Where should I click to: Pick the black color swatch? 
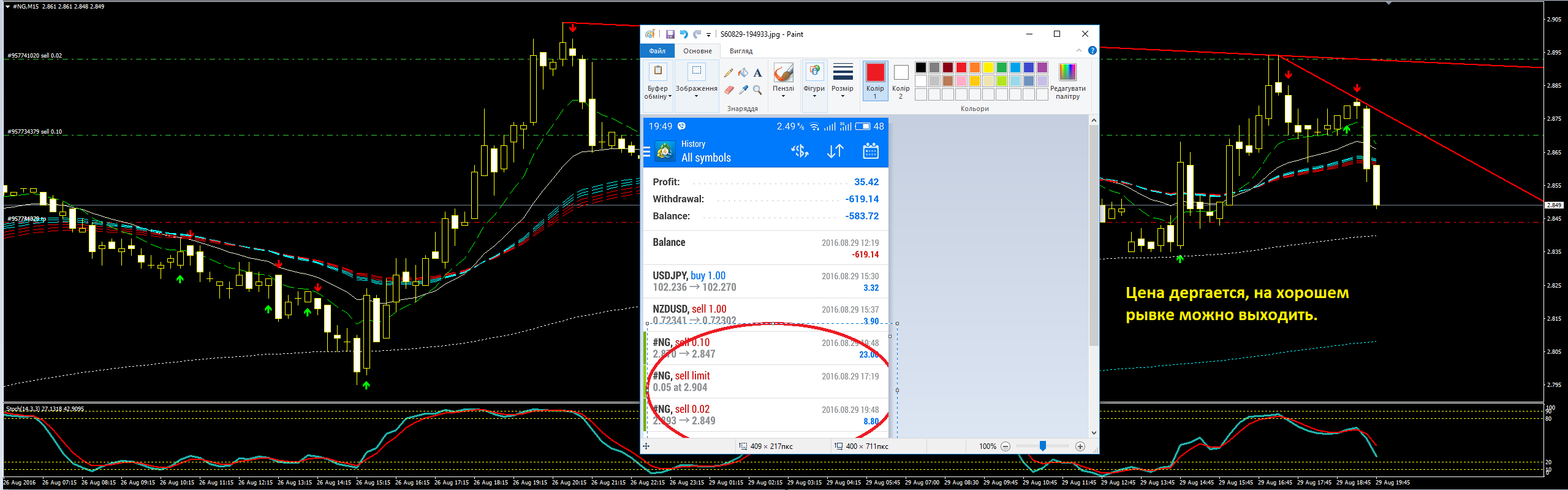pyautogui.click(x=920, y=67)
